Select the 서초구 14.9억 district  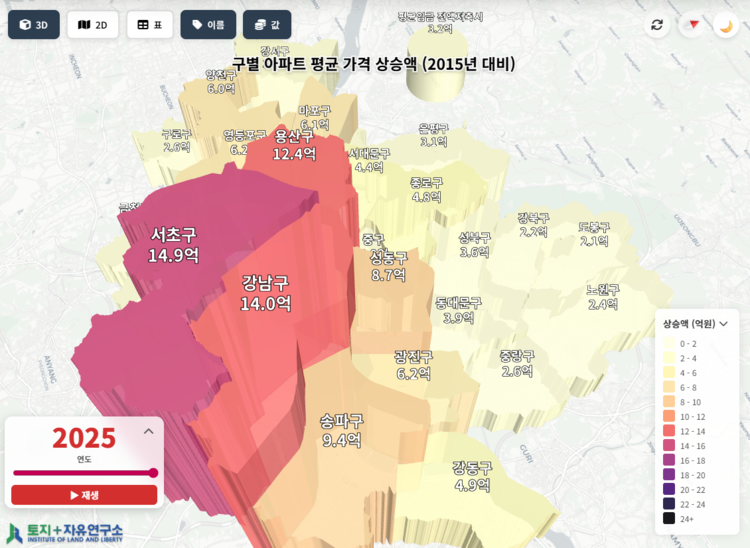[x=173, y=245]
